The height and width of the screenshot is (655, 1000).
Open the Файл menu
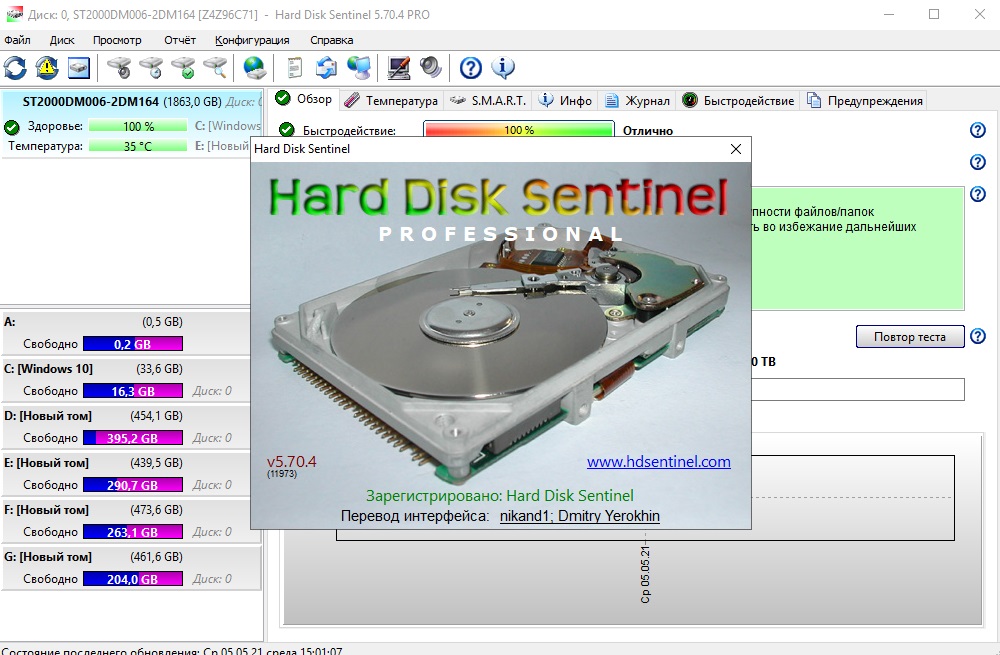coord(18,40)
